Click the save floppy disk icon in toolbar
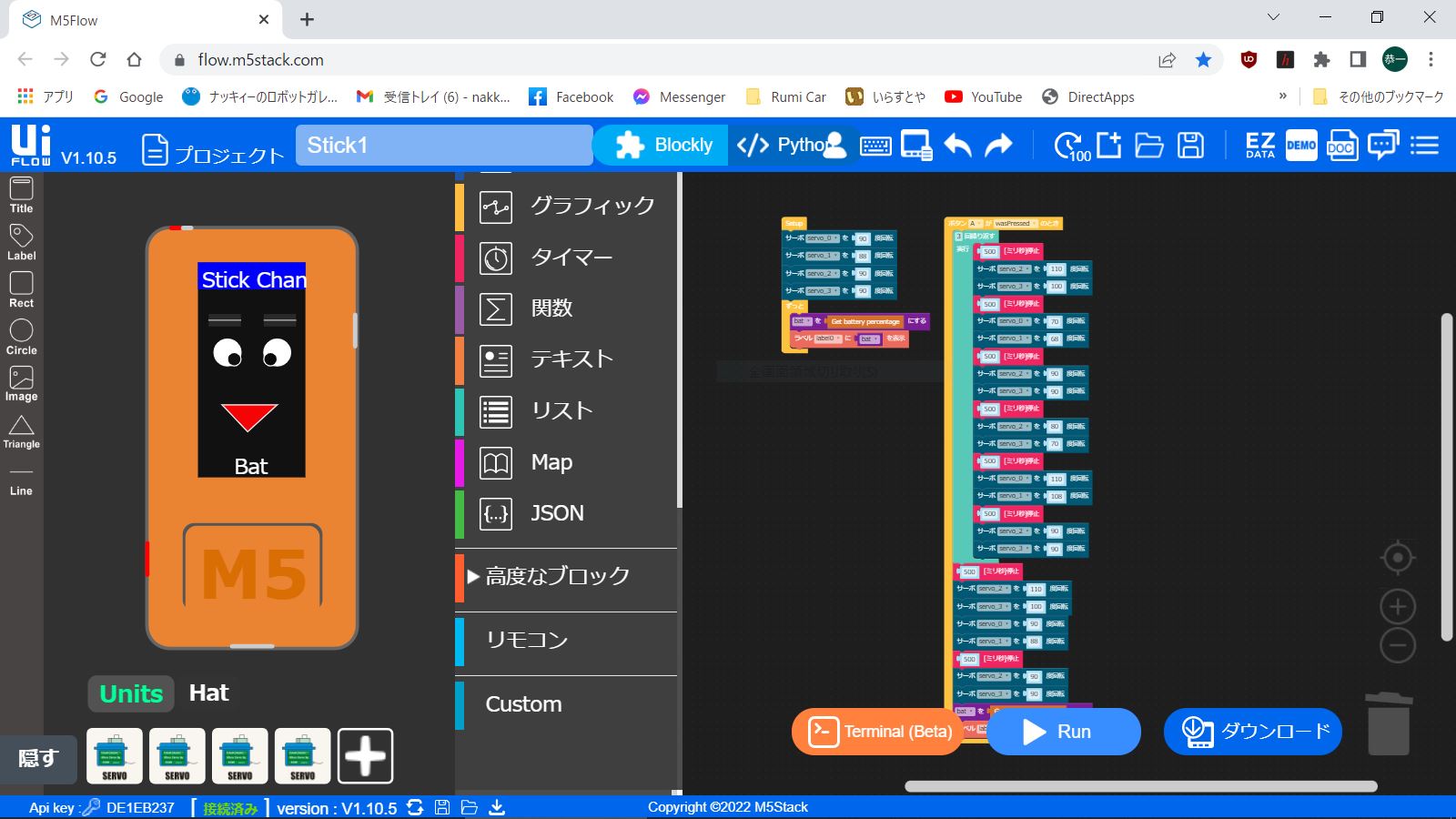The width and height of the screenshot is (1456, 819). pos(1190,146)
